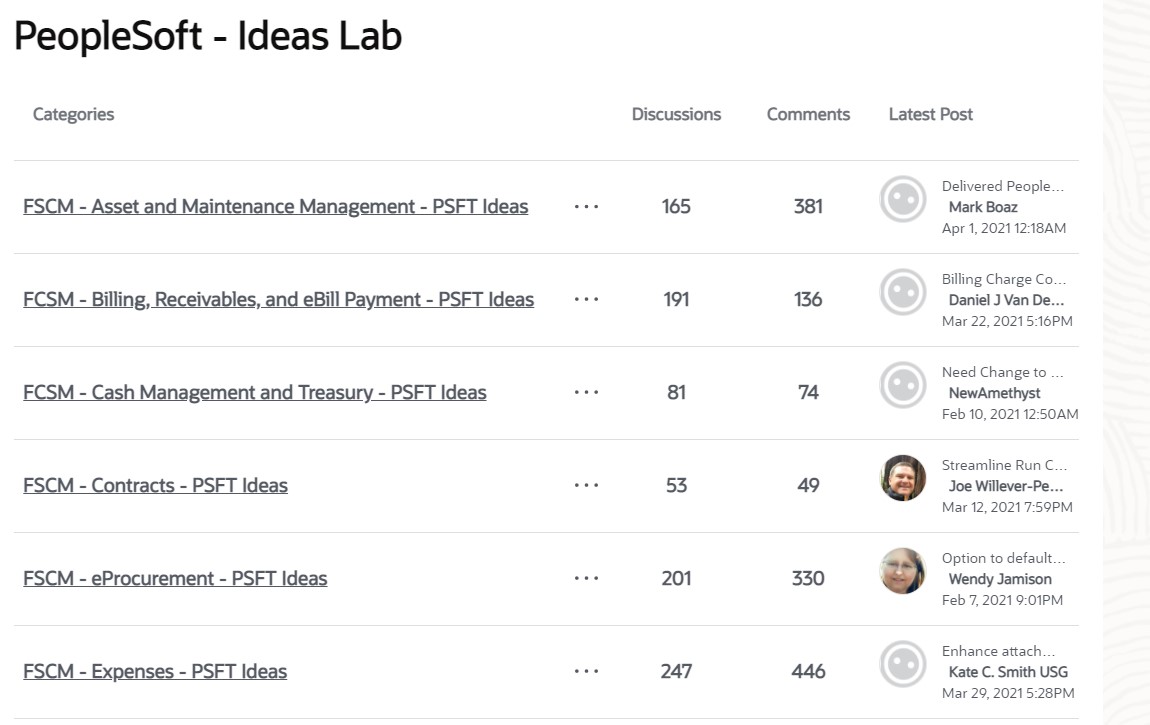Open options ellipsis for Contracts row
1150x725 pixels.
587,486
